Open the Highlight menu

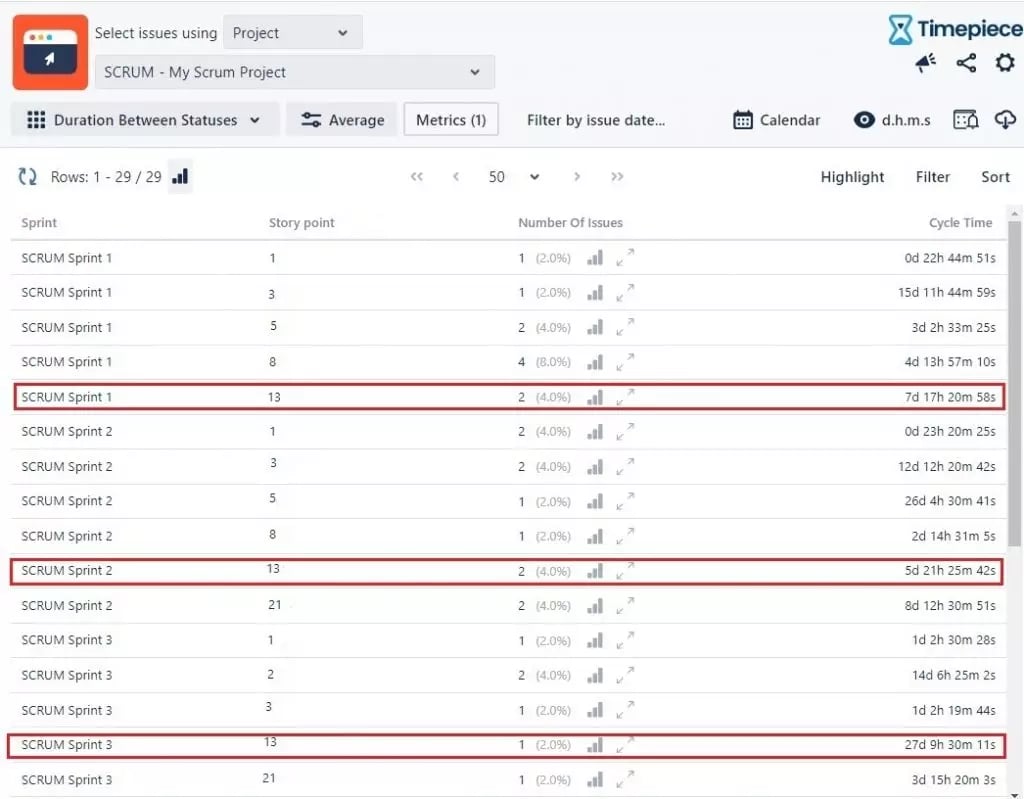(x=852, y=177)
